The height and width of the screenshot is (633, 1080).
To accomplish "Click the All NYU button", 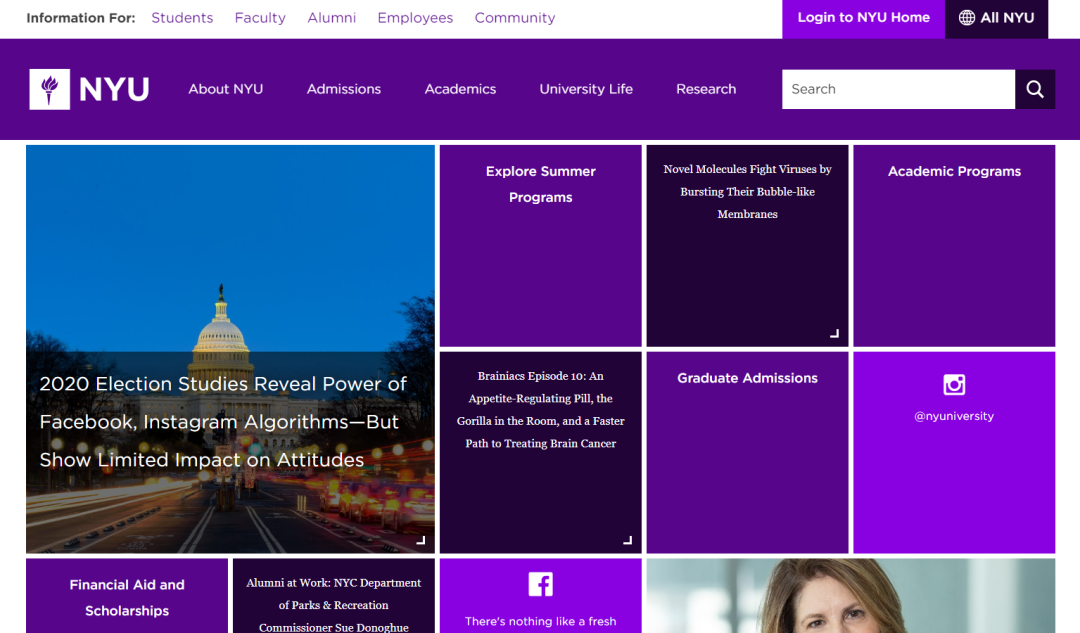I will (997, 19).
